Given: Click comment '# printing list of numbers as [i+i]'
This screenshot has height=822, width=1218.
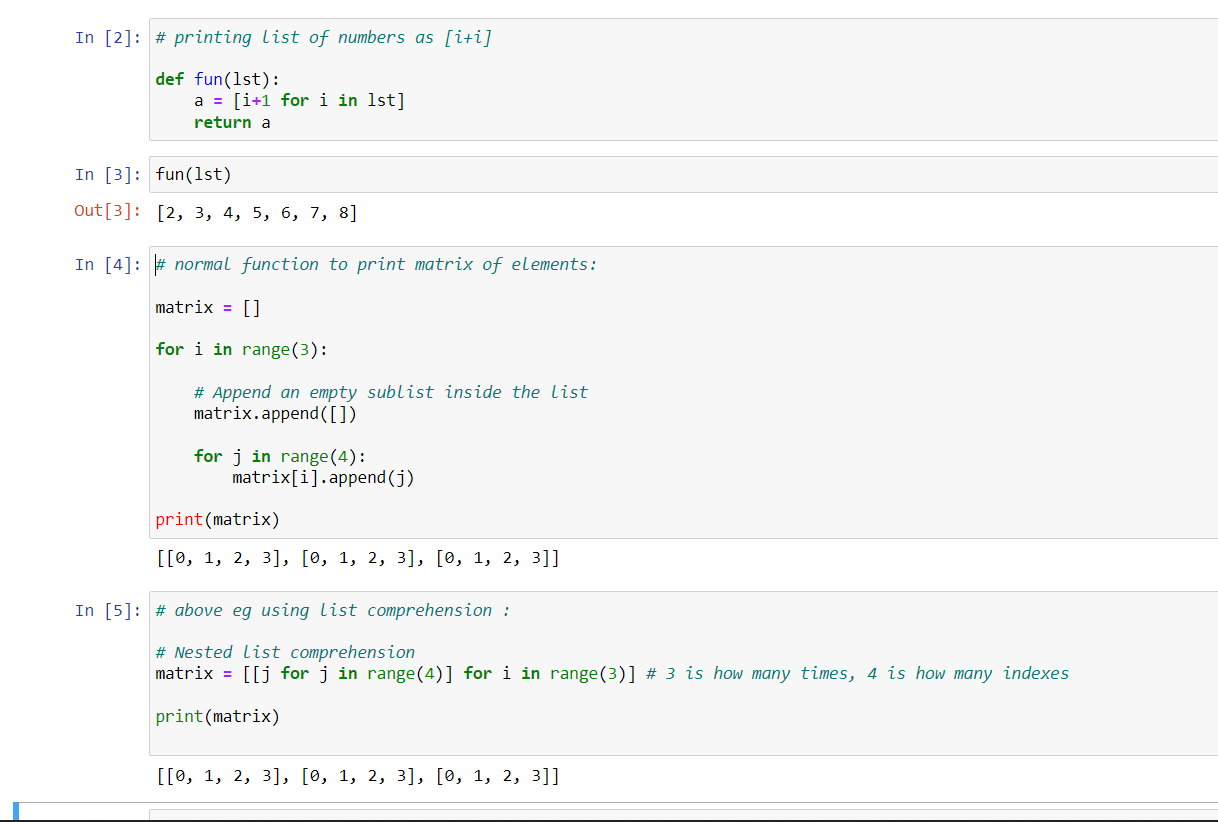Looking at the screenshot, I should pyautogui.click(x=324, y=38).
